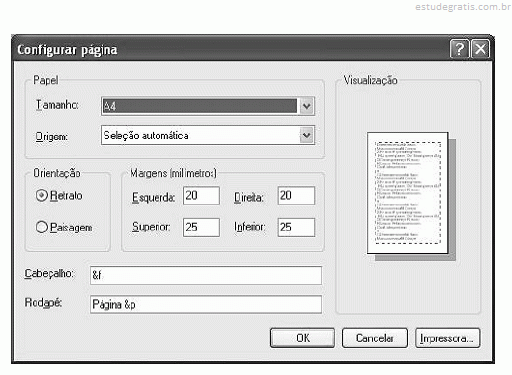Open the Origem dropdown arrow
This screenshot has width=512, height=375.
pos(306,135)
